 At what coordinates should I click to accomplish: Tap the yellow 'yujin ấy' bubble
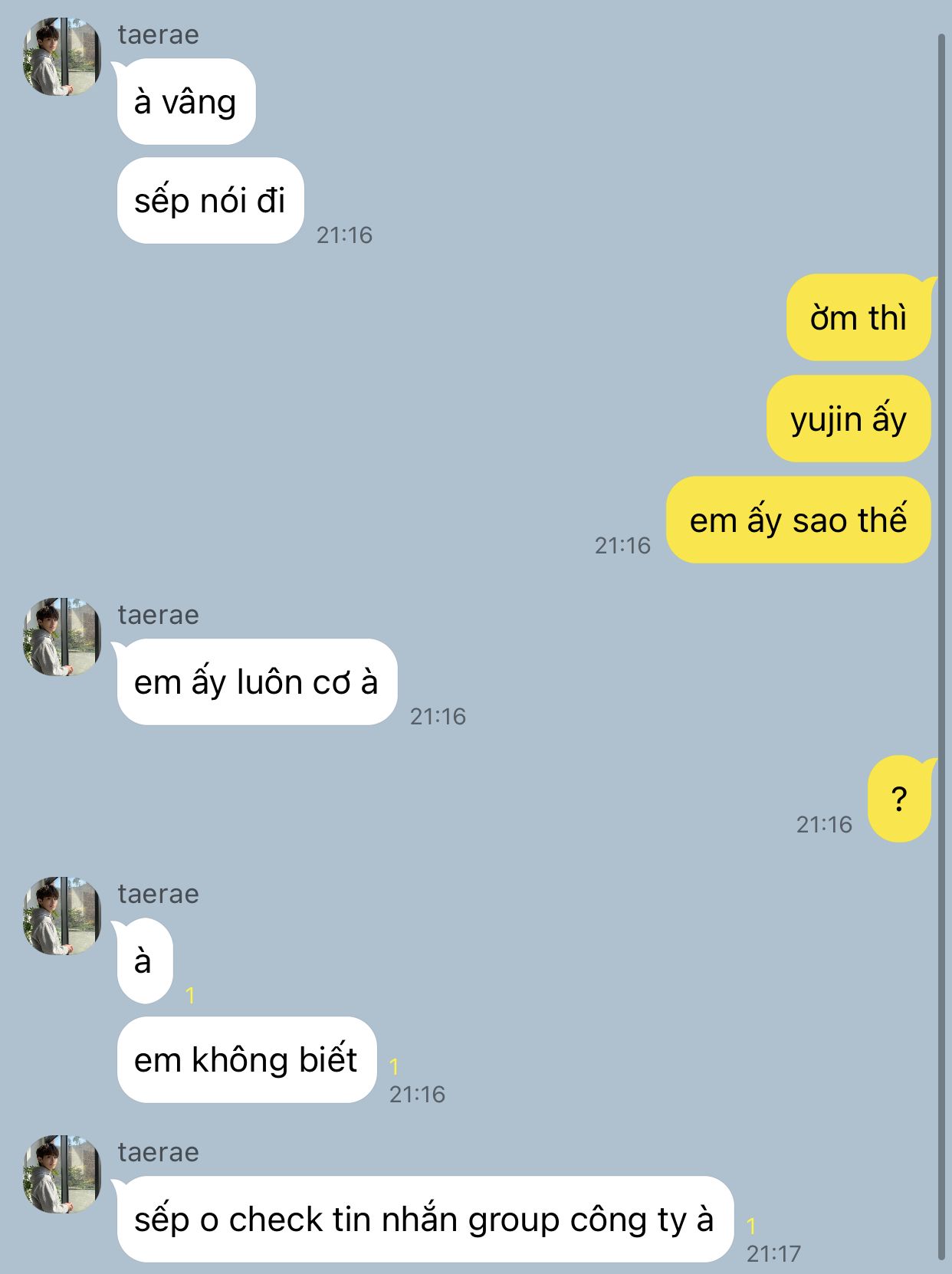coord(849,419)
